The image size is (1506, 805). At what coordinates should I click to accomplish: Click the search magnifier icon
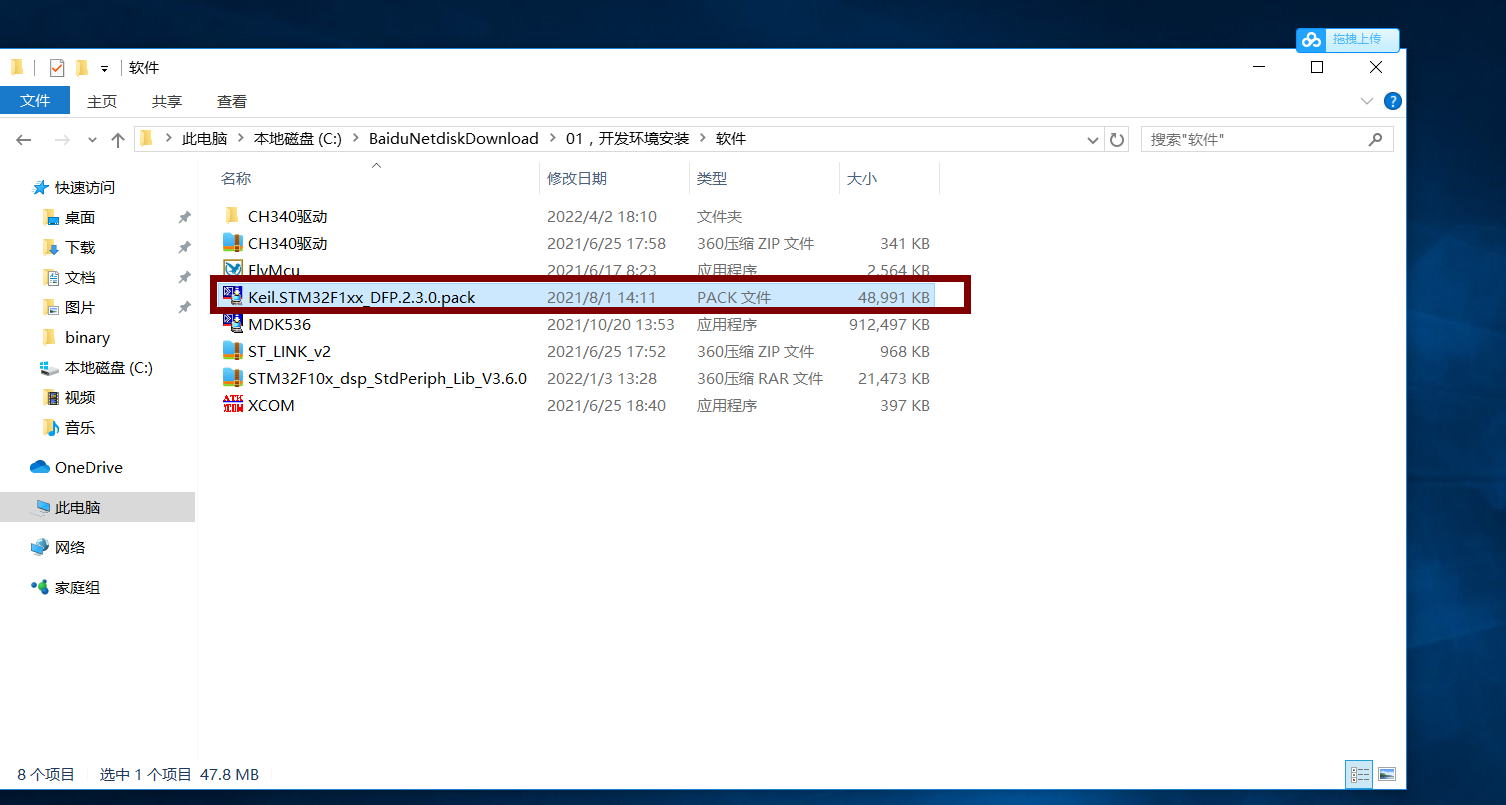tap(1377, 139)
